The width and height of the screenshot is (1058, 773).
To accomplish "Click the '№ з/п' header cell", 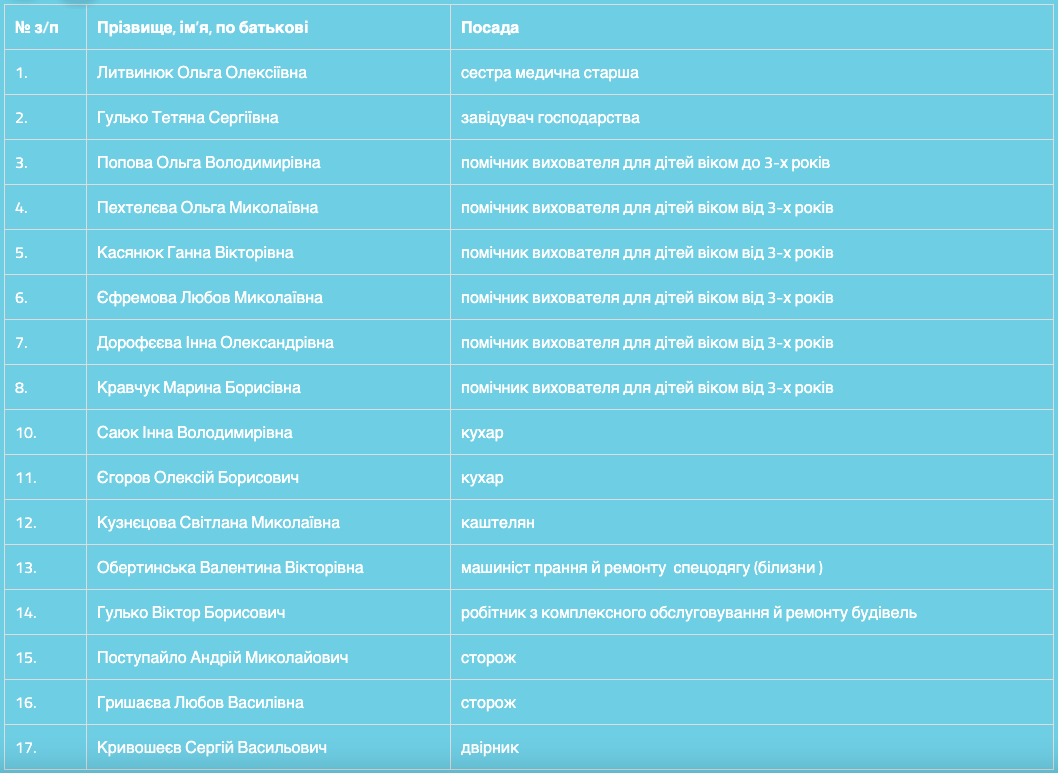I will [37, 27].
